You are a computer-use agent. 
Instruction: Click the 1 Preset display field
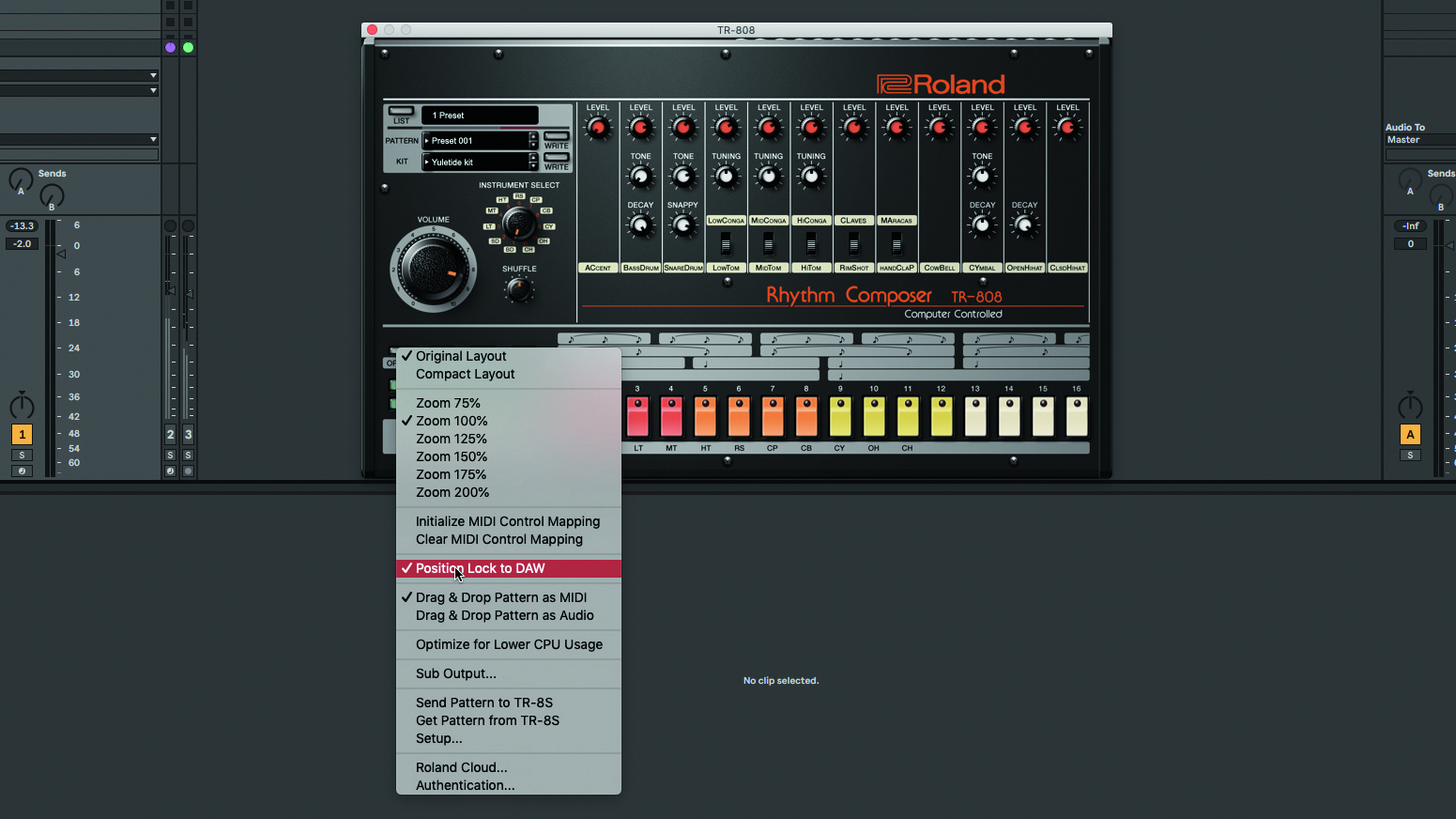(x=480, y=116)
